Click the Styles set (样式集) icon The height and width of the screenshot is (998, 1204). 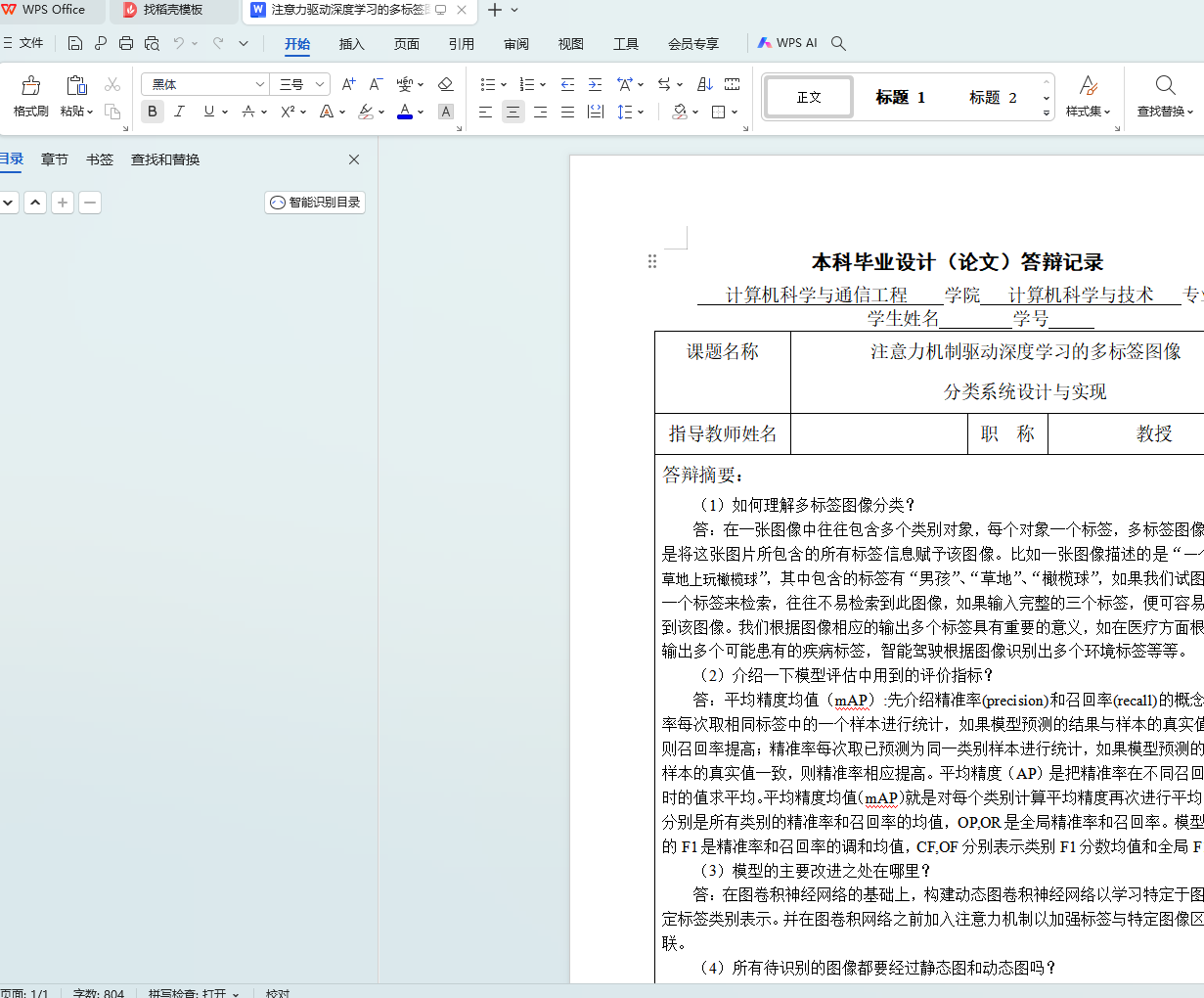coord(1088,85)
